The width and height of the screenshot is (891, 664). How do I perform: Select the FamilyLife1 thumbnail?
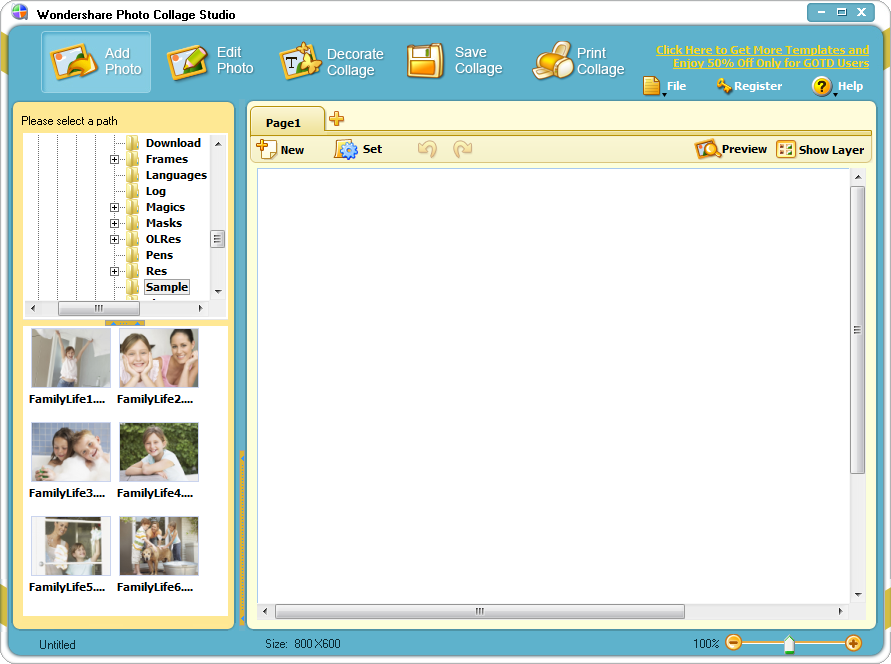70,358
